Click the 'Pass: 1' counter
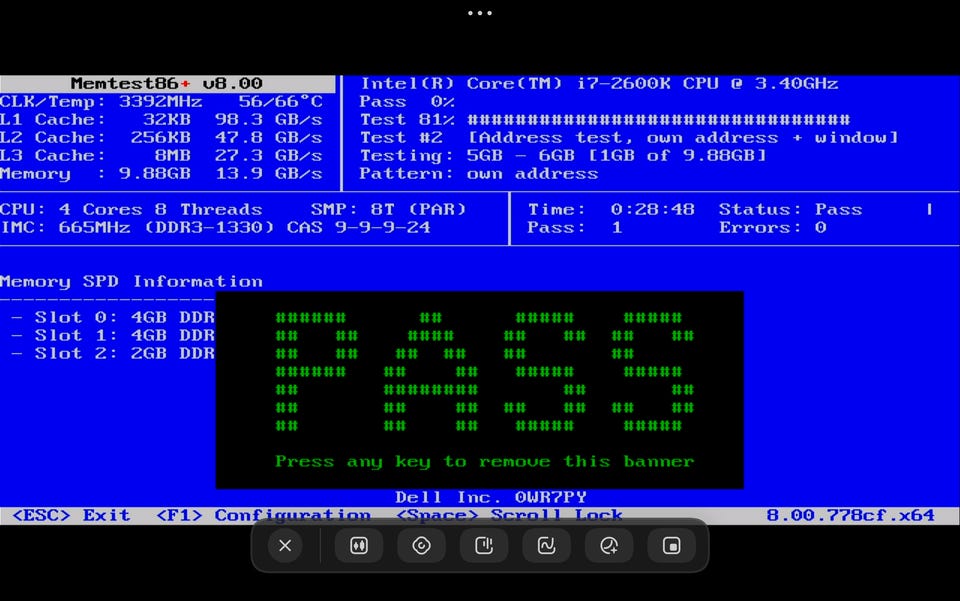The height and width of the screenshot is (601, 960). [x=575, y=228]
